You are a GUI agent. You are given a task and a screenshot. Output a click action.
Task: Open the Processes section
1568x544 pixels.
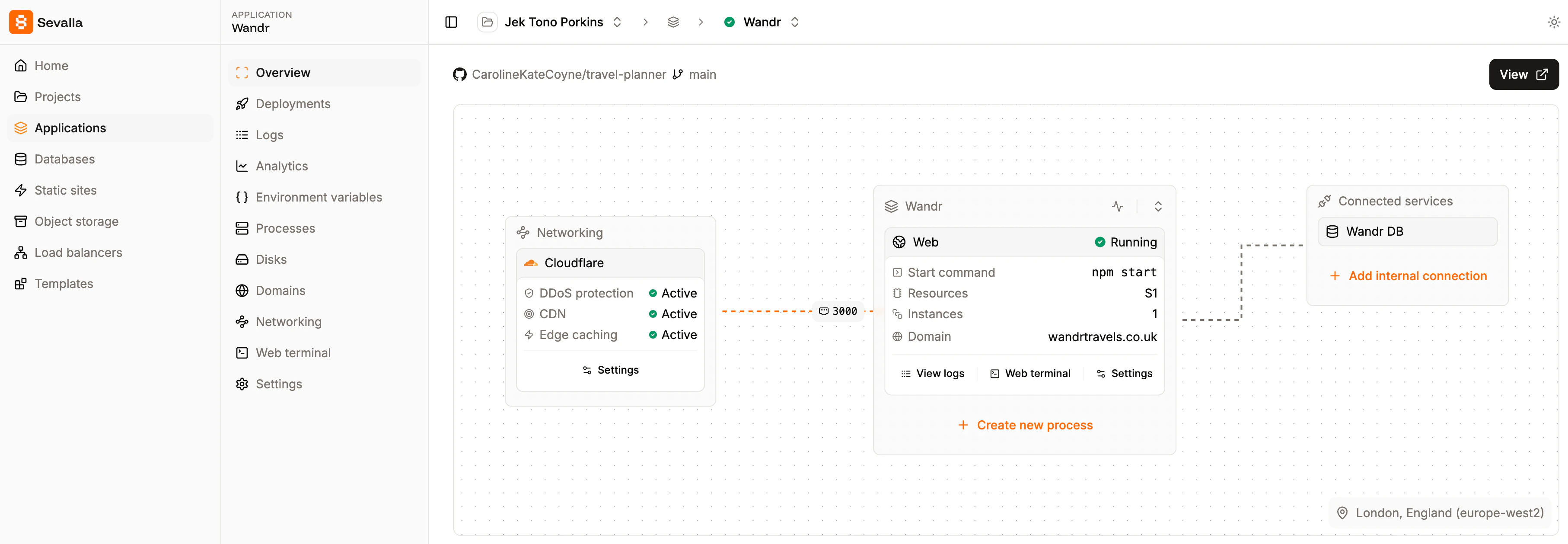pos(324,228)
